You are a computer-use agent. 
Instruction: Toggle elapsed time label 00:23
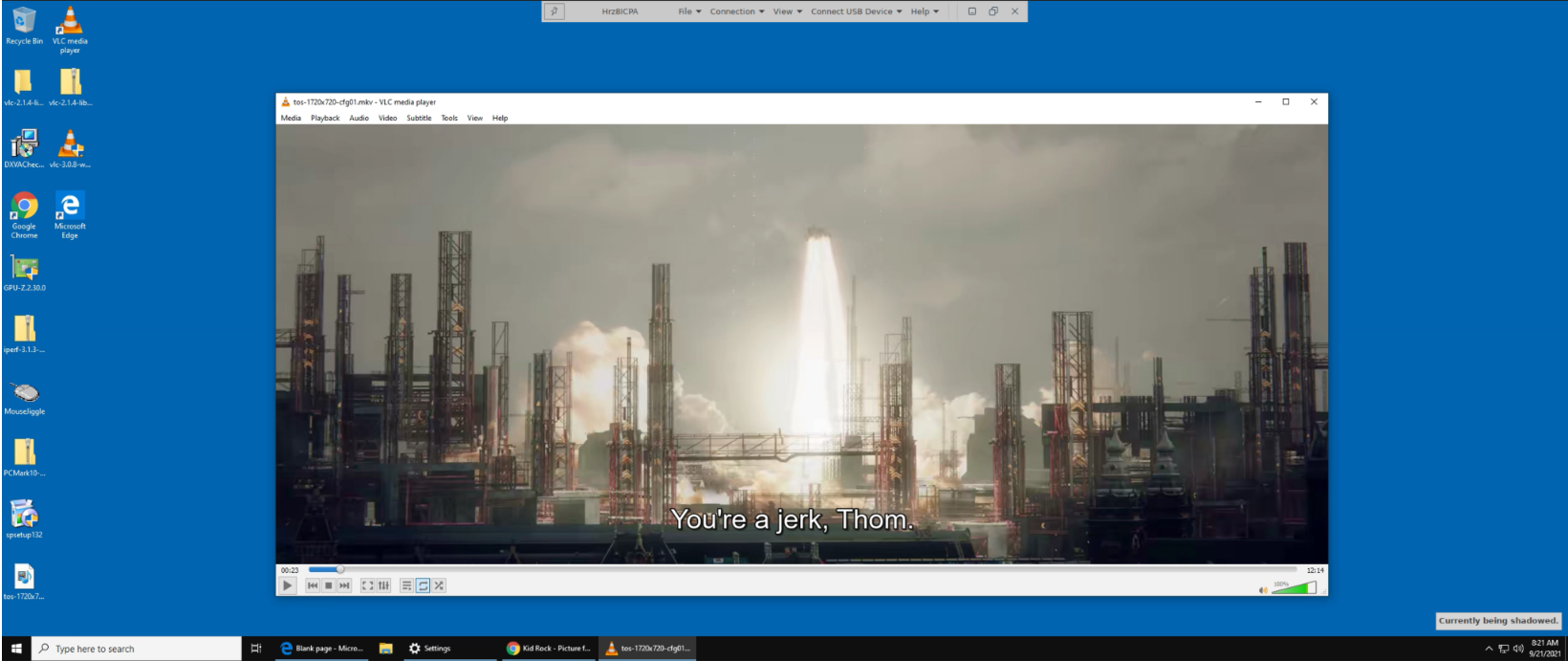(289, 570)
